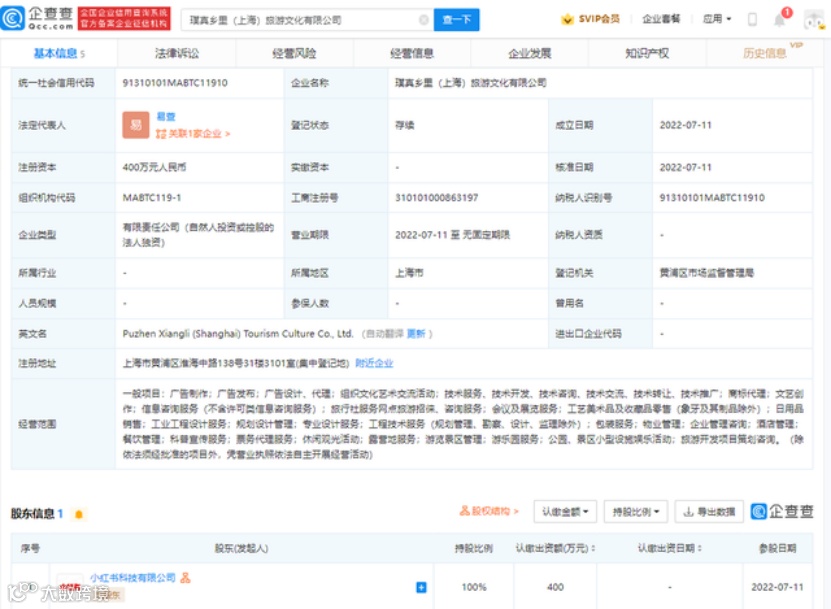The height and width of the screenshot is (609, 831).
Task: Click the shareholder date 2022-07-11 cell
Action: (777, 587)
